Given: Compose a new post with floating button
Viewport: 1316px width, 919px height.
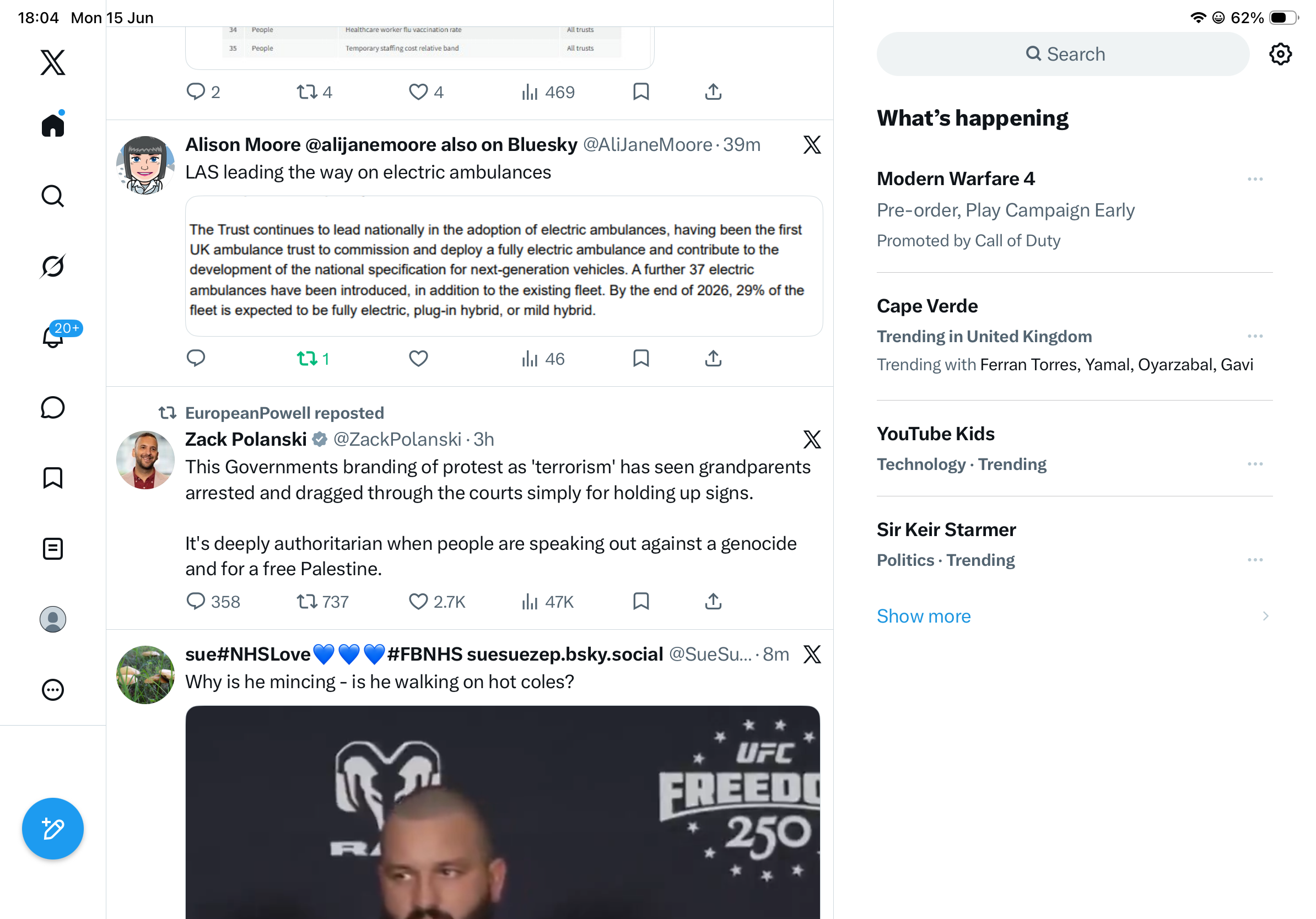Looking at the screenshot, I should (53, 829).
